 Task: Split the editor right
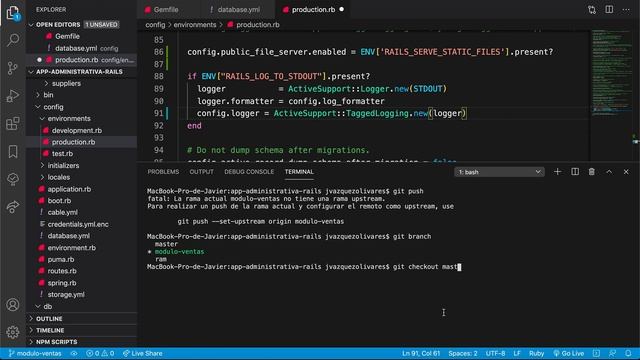pyautogui.click(x=609, y=9)
